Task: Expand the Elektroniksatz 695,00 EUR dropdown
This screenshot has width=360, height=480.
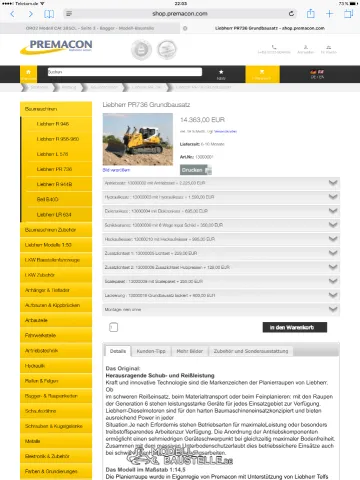Action: point(221,211)
